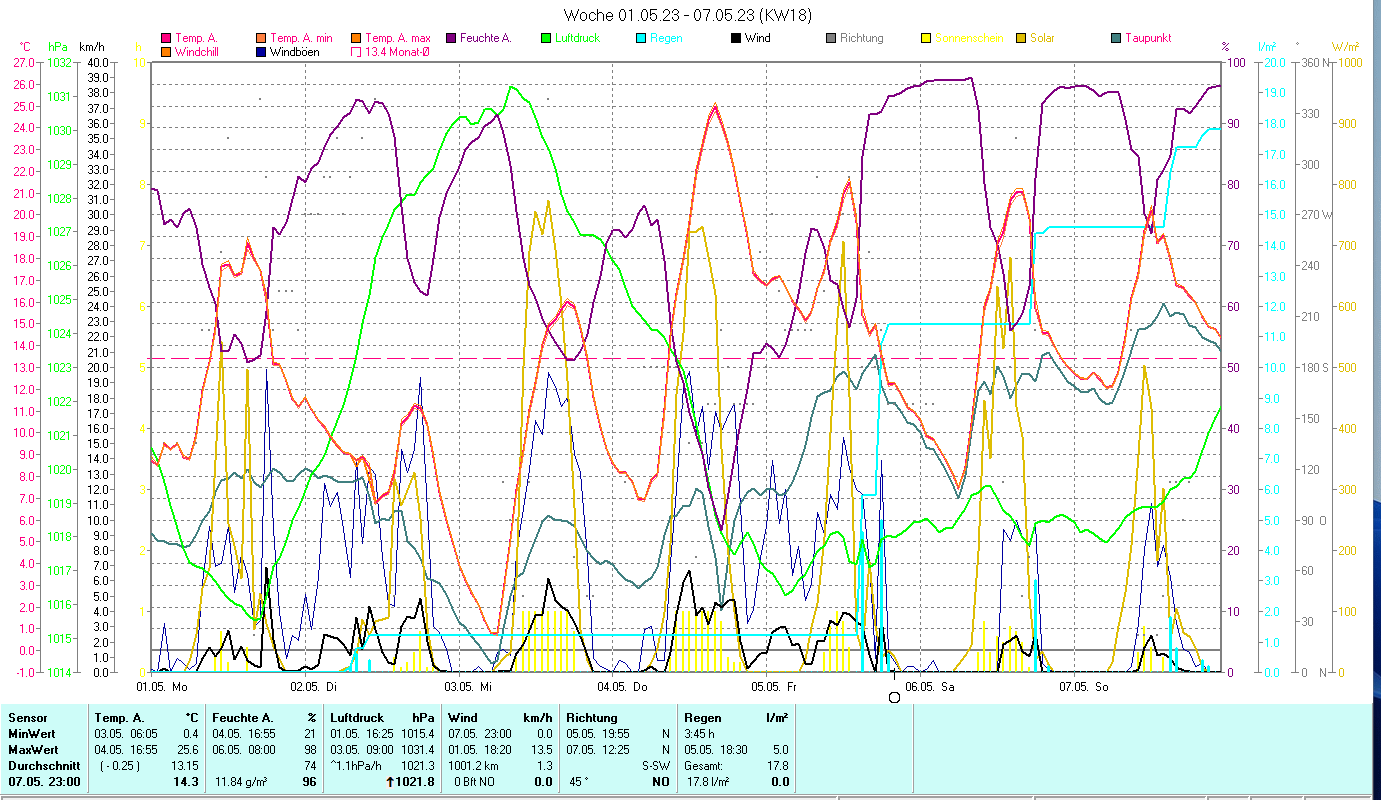The height and width of the screenshot is (800, 1381).
Task: Click the 'MaxWert' row label
Action: [32, 750]
